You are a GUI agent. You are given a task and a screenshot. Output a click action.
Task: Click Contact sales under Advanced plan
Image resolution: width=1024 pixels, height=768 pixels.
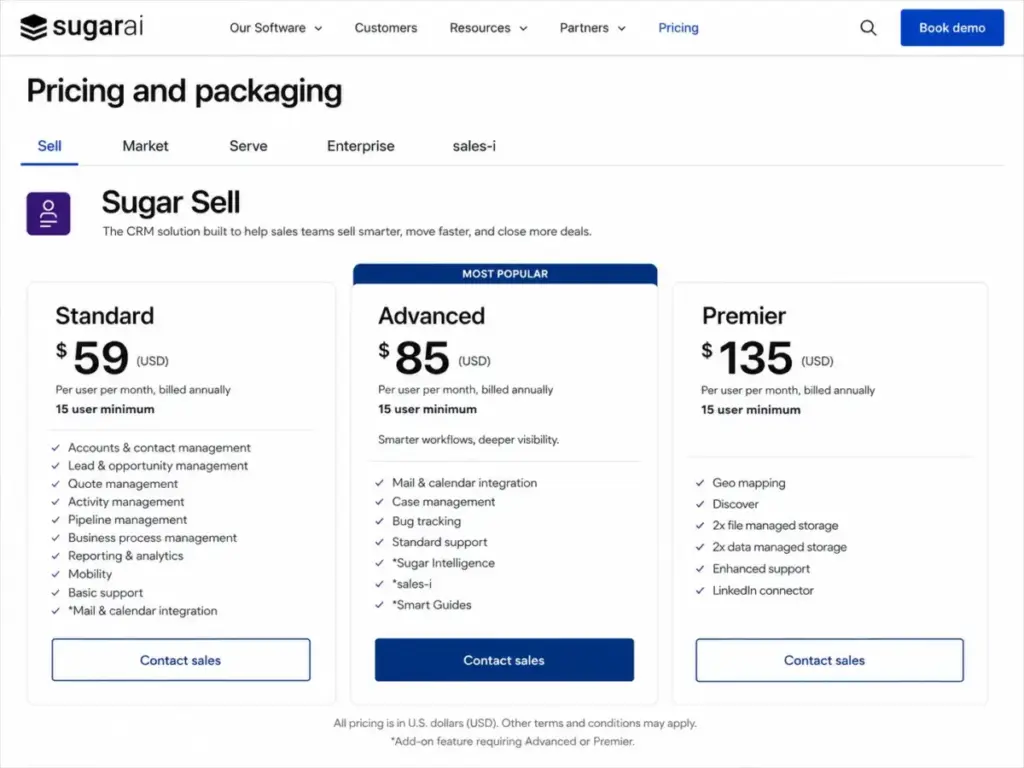(504, 660)
